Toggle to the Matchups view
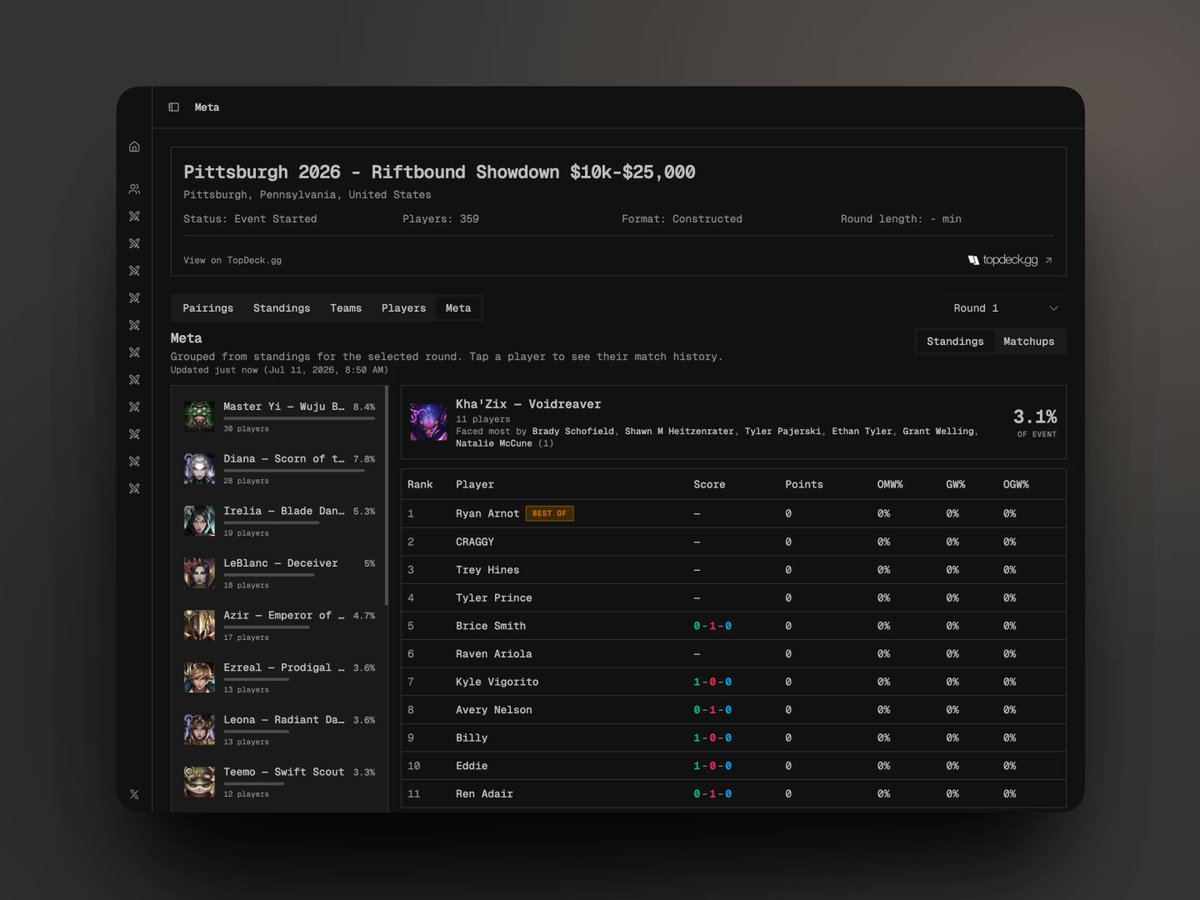 (x=1029, y=341)
